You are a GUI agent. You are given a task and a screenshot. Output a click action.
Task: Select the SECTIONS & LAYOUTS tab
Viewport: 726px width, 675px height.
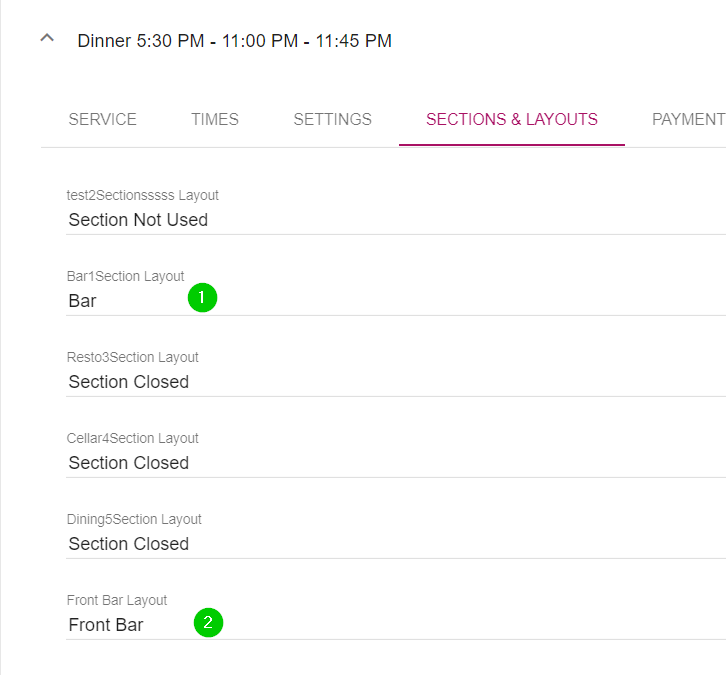pyautogui.click(x=511, y=119)
